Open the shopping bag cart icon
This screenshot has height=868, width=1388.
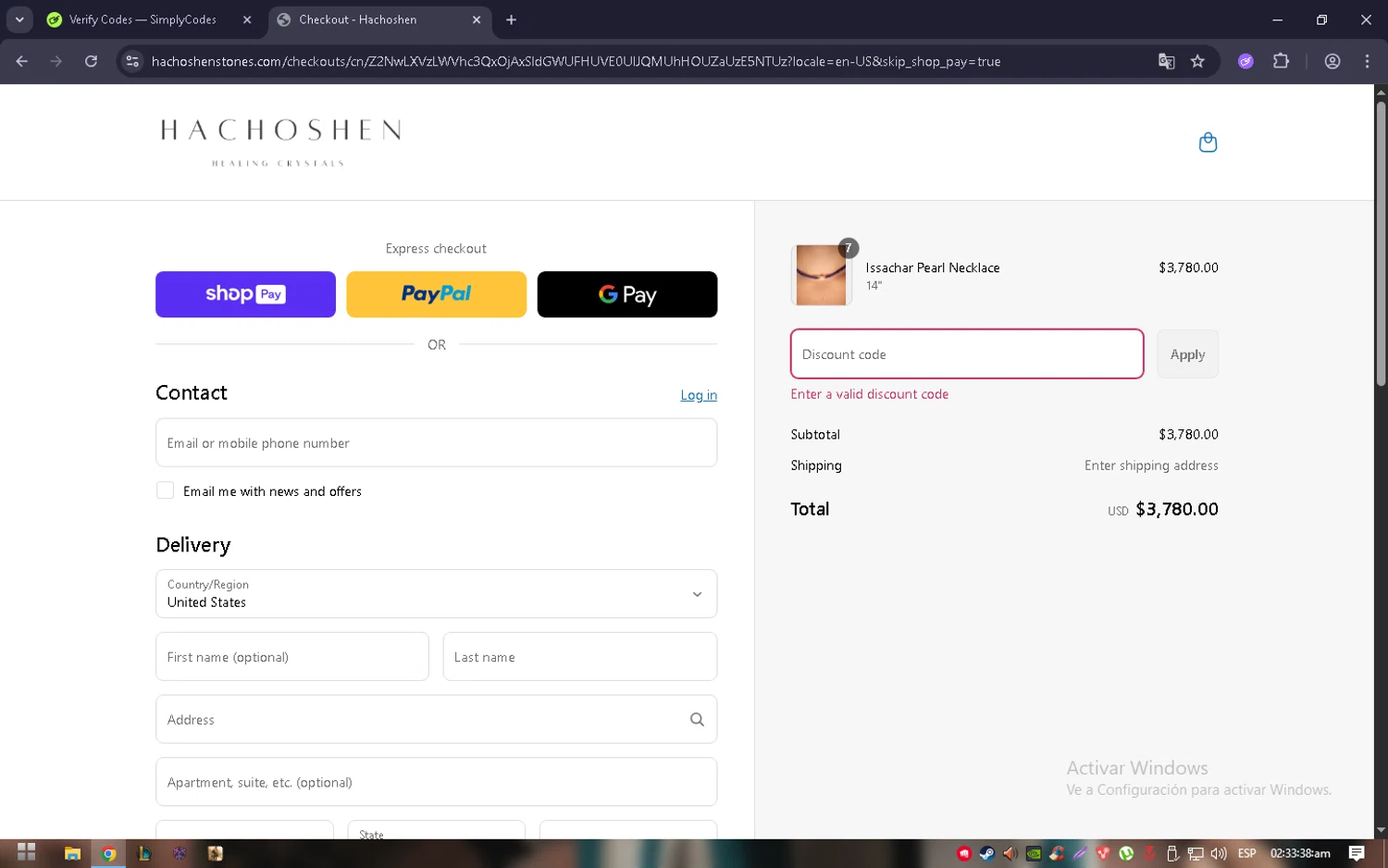(x=1208, y=143)
